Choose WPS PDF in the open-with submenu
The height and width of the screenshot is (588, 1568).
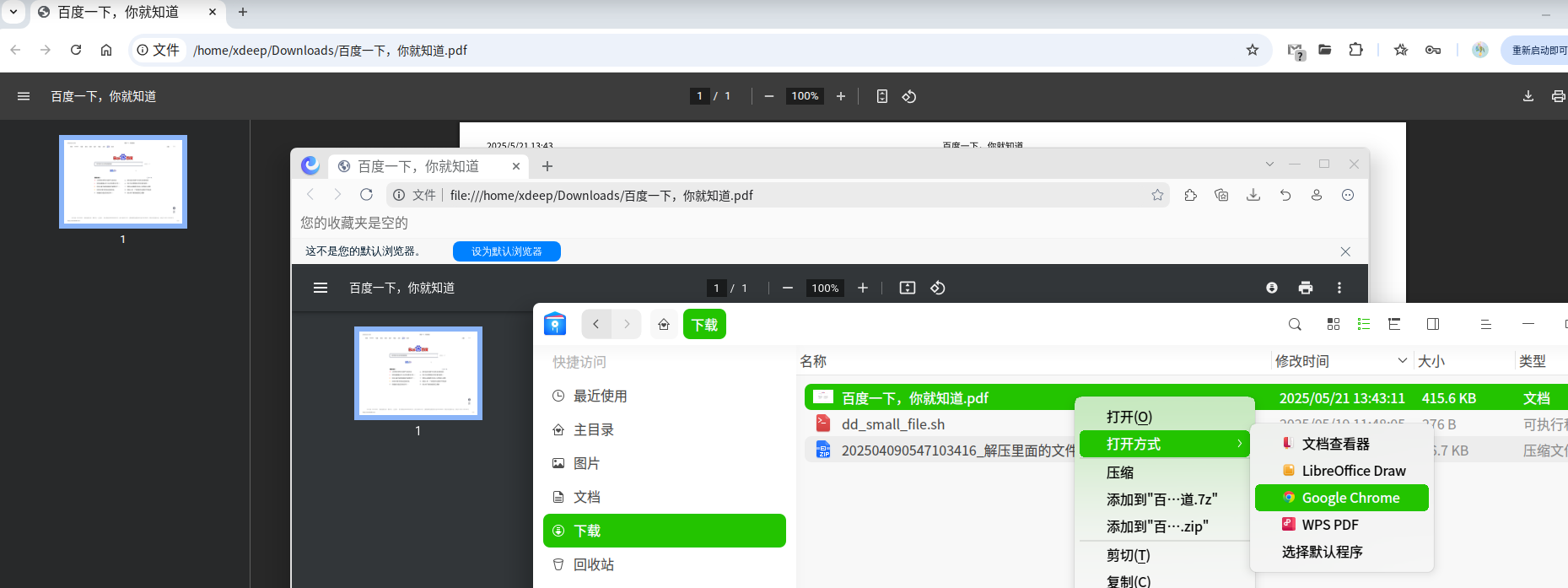click(x=1341, y=525)
